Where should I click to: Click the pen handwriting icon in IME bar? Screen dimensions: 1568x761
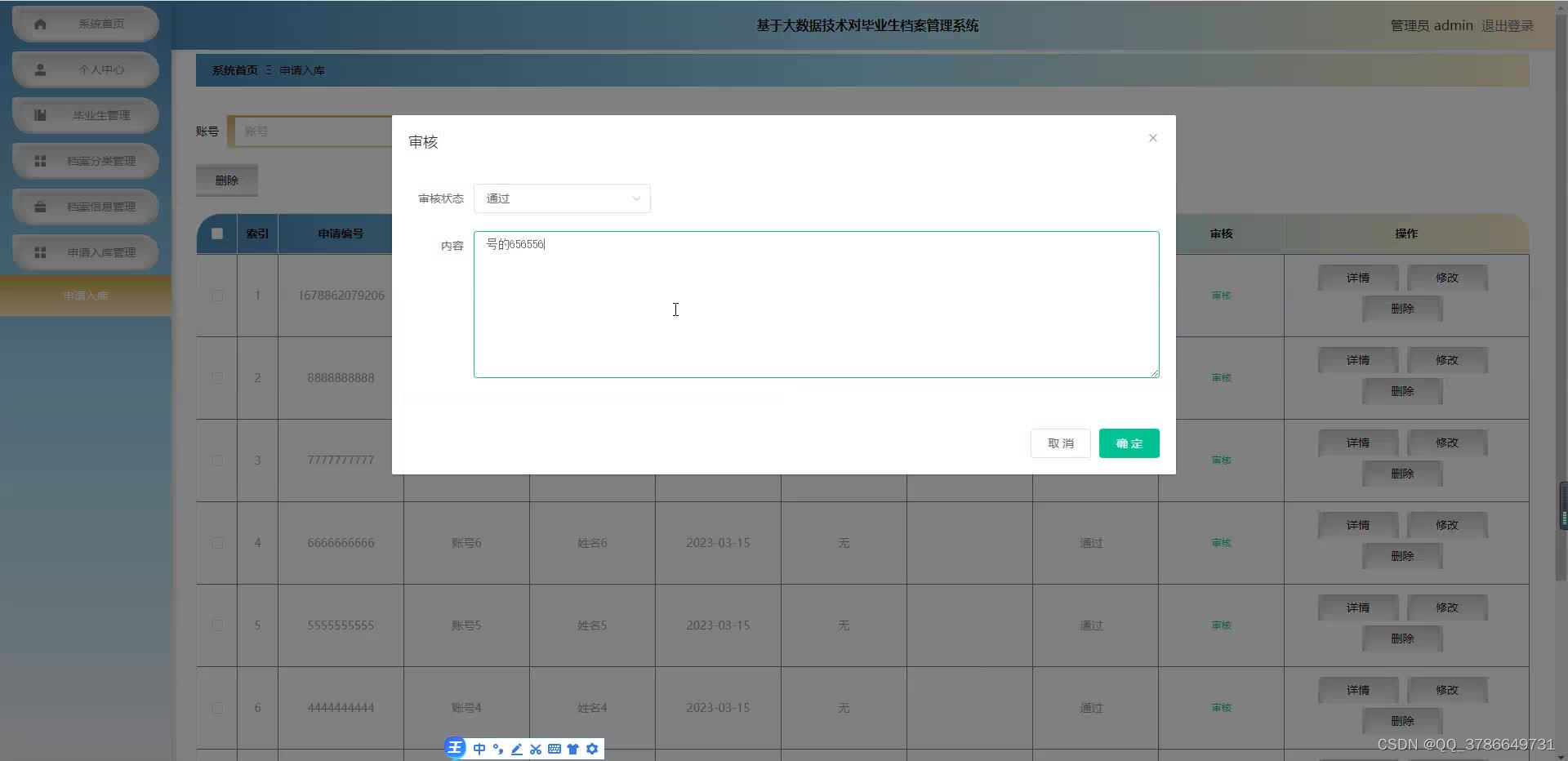point(516,749)
